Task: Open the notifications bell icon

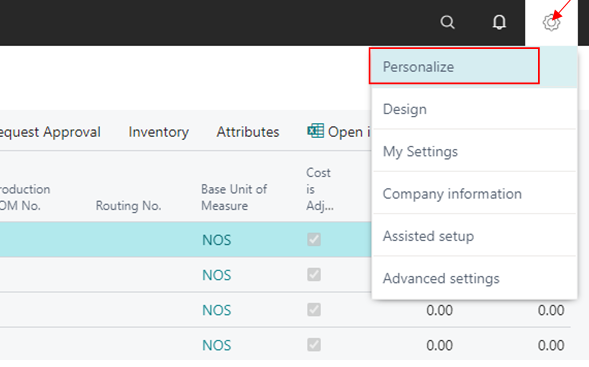Action: 499,22
